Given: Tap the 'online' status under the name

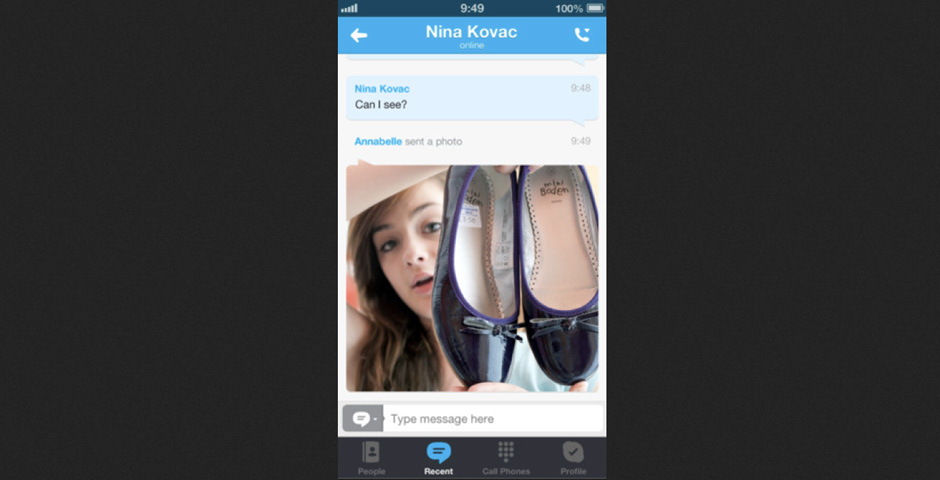Looking at the screenshot, I should coord(472,46).
